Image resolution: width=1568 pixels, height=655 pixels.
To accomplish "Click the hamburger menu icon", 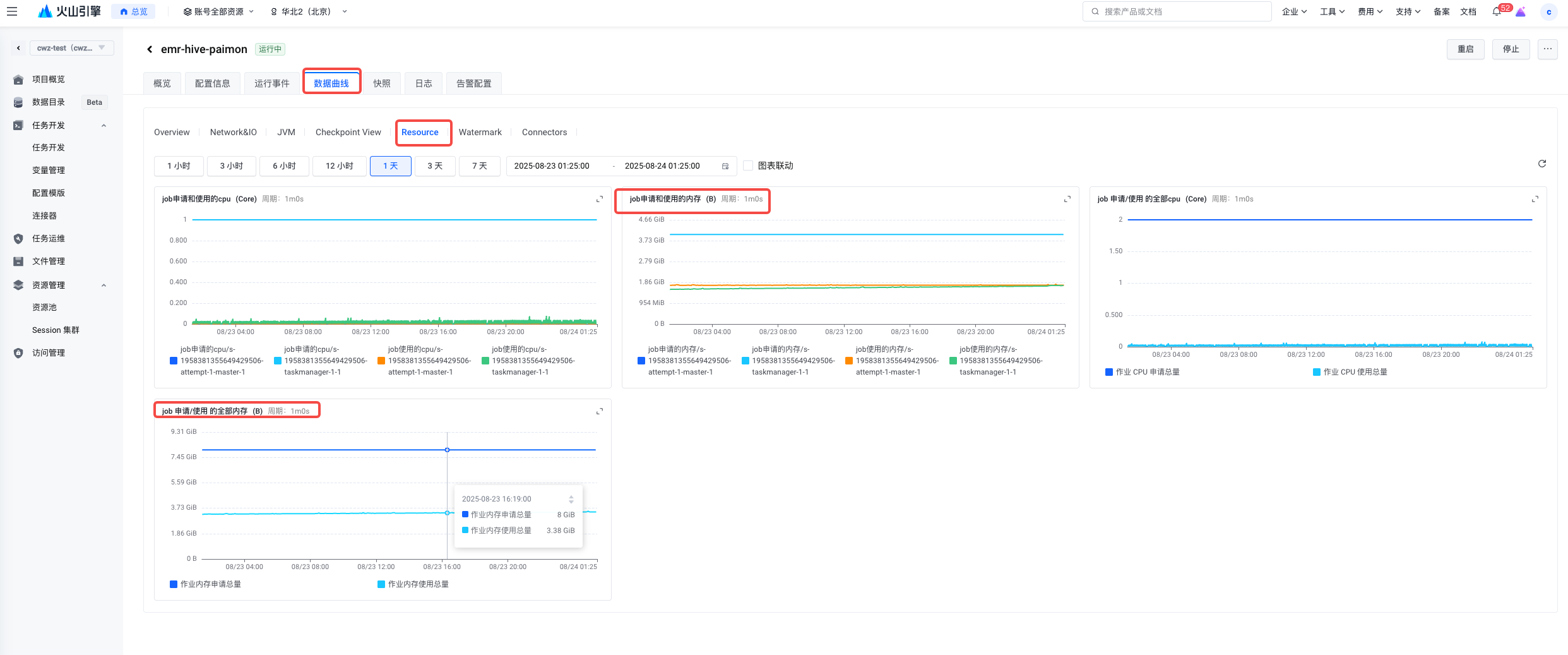I will (12, 11).
